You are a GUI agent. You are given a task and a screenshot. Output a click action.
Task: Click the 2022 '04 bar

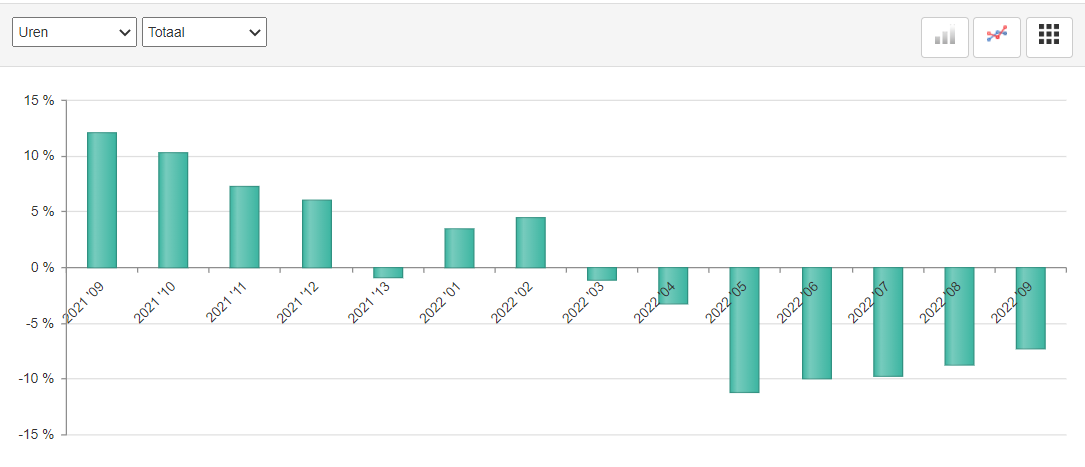click(x=673, y=286)
